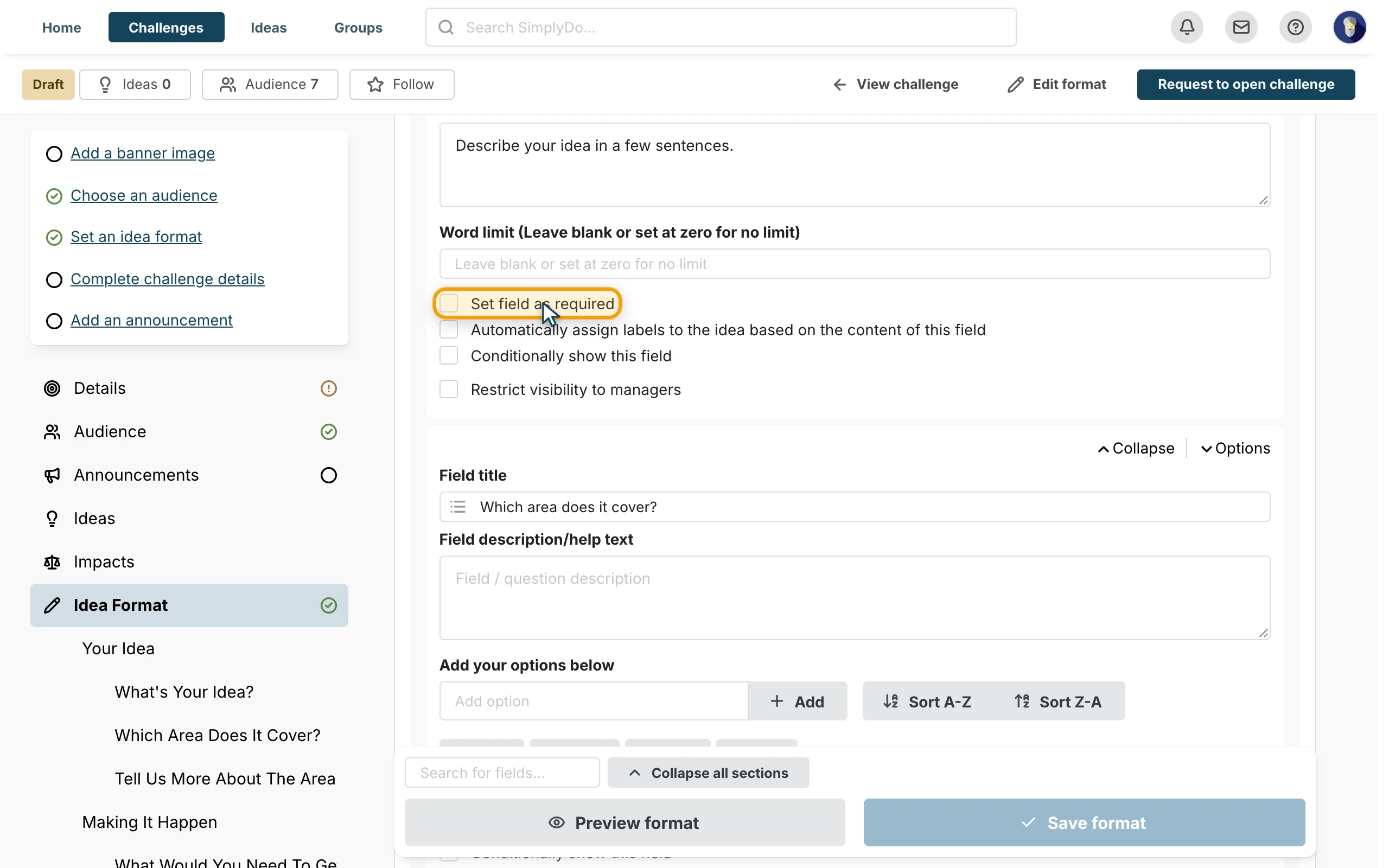Click the search magnifier icon
1389x868 pixels.
tap(446, 27)
